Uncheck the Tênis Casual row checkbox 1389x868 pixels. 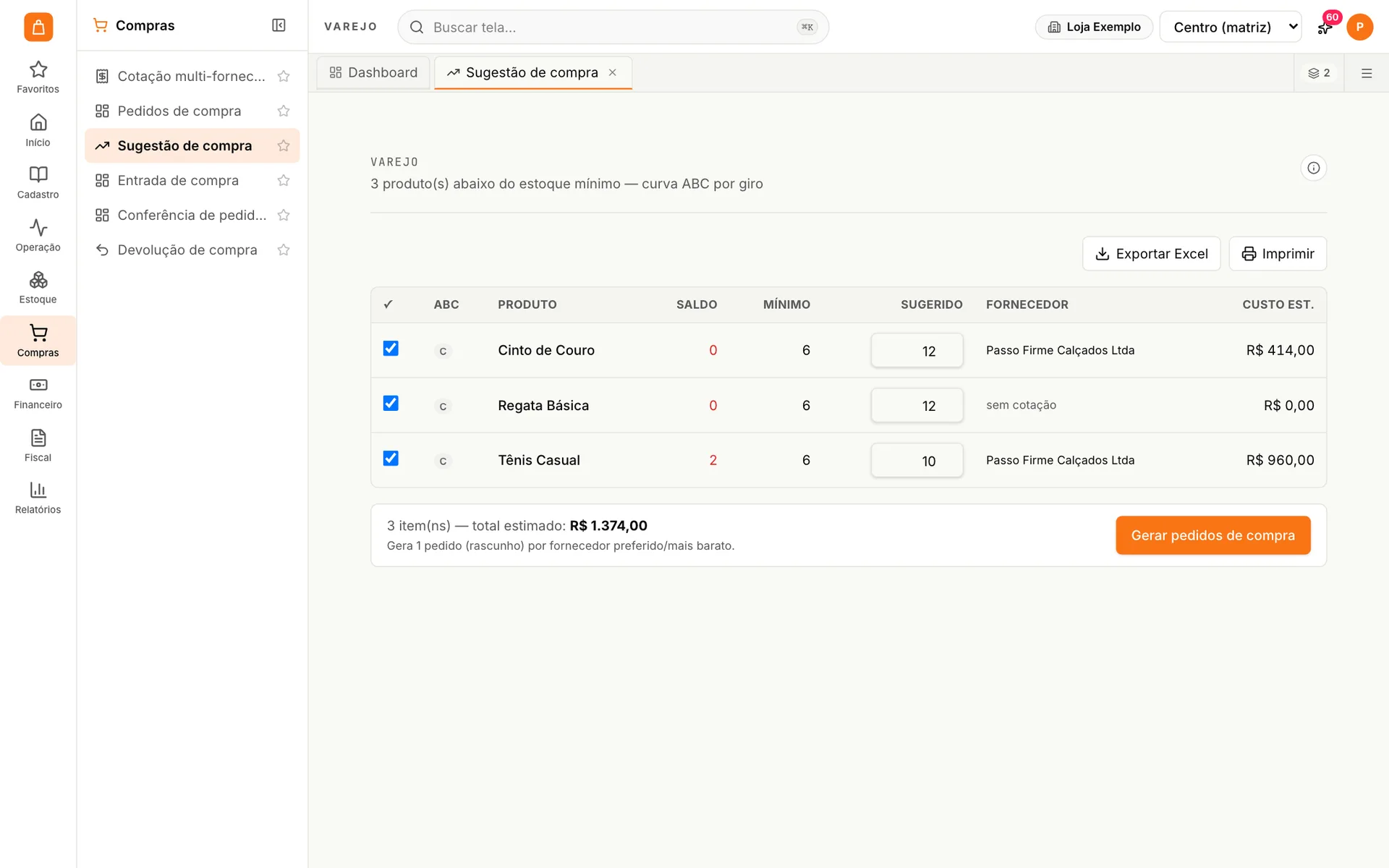tap(391, 459)
